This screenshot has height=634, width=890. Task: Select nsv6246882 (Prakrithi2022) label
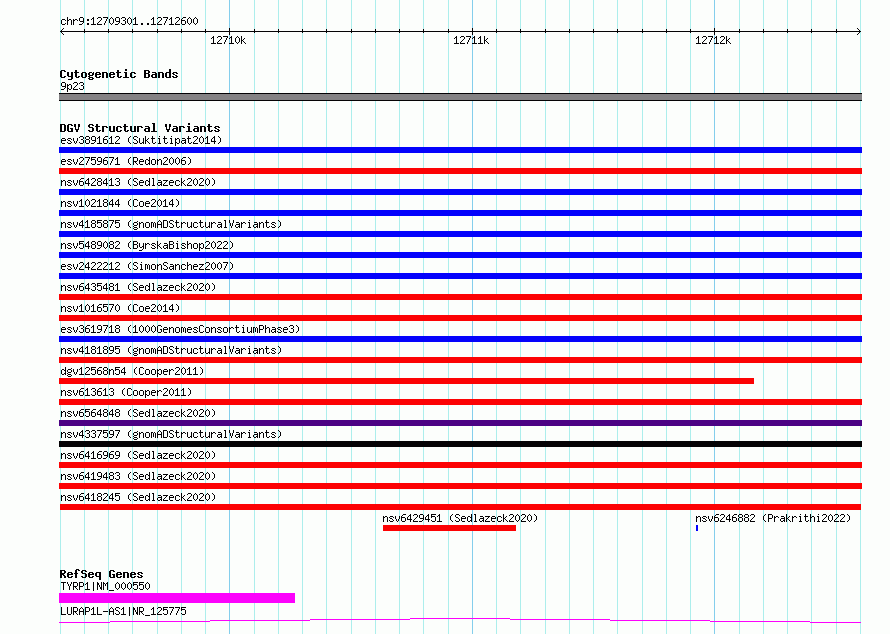(773, 518)
